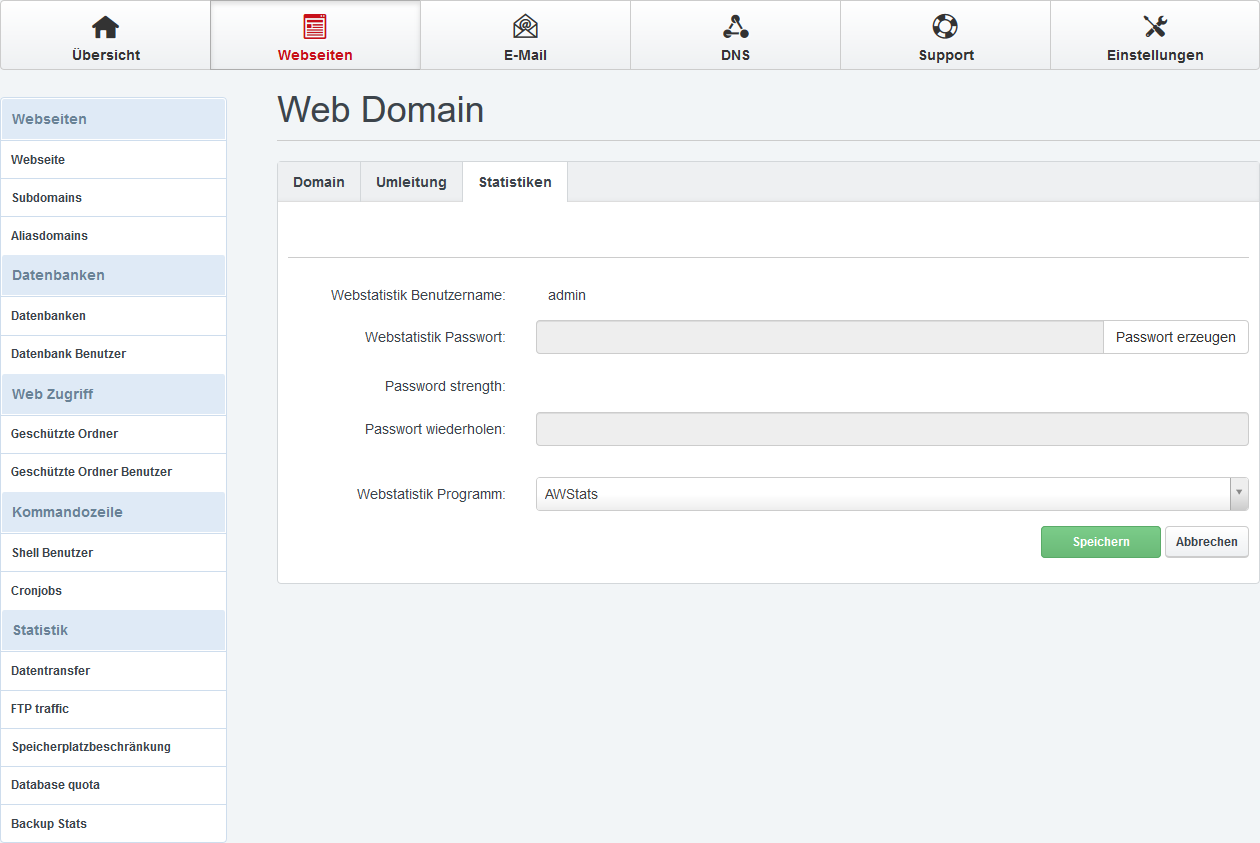Select the Statistiken tab

point(515,182)
